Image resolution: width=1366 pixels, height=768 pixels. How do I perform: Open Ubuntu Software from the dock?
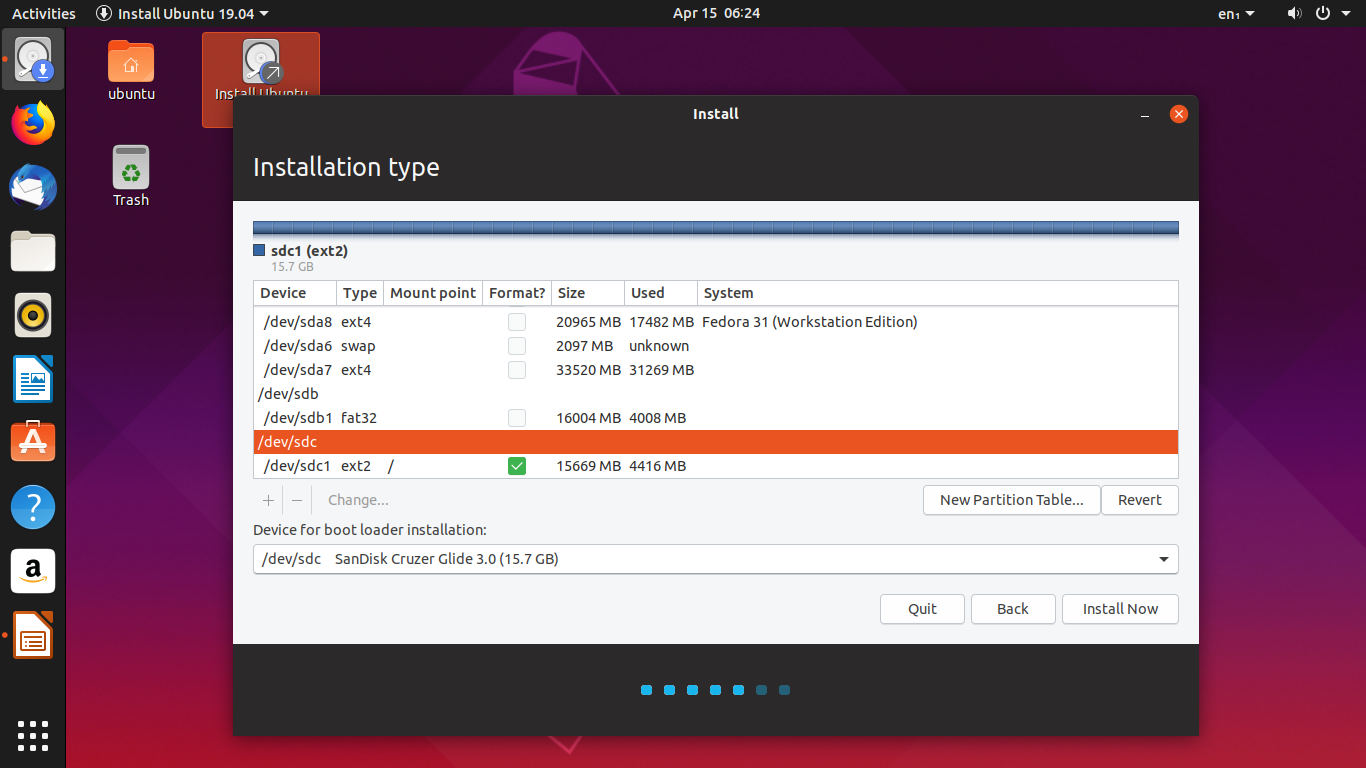tap(33, 441)
